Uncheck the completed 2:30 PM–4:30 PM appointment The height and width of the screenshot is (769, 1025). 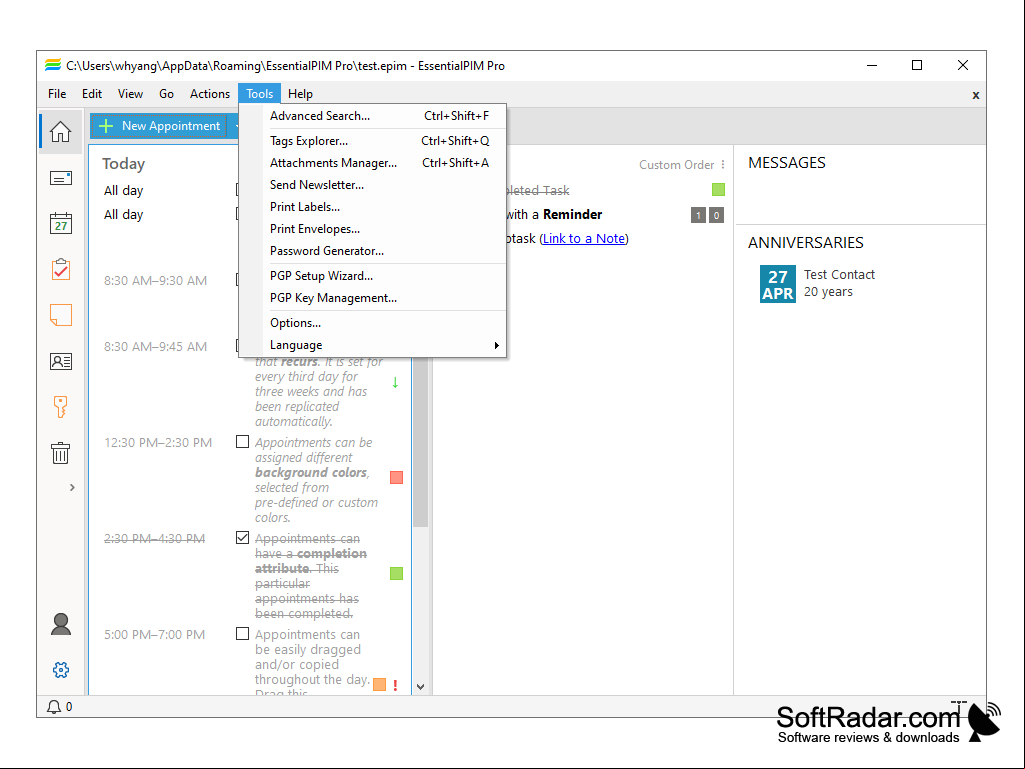tap(243, 538)
